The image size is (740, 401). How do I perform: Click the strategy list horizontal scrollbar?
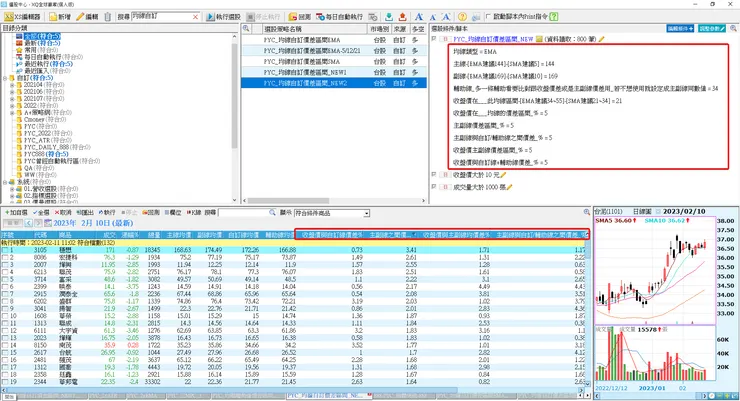289,200
